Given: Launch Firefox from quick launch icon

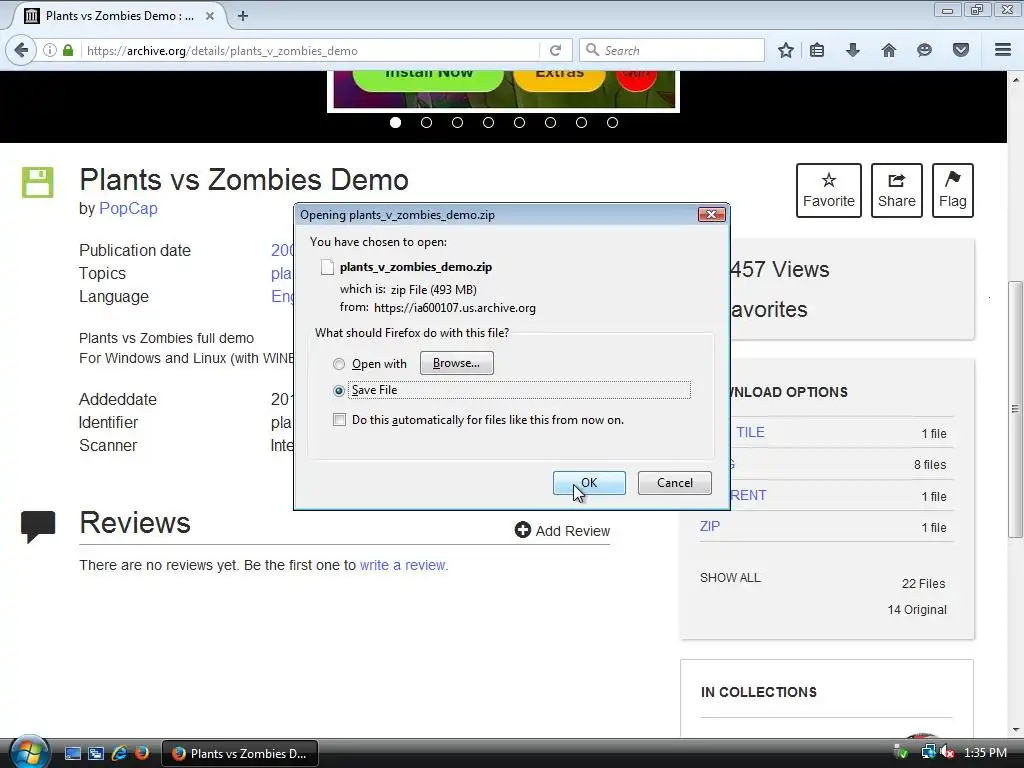Looking at the screenshot, I should click(x=142, y=754).
